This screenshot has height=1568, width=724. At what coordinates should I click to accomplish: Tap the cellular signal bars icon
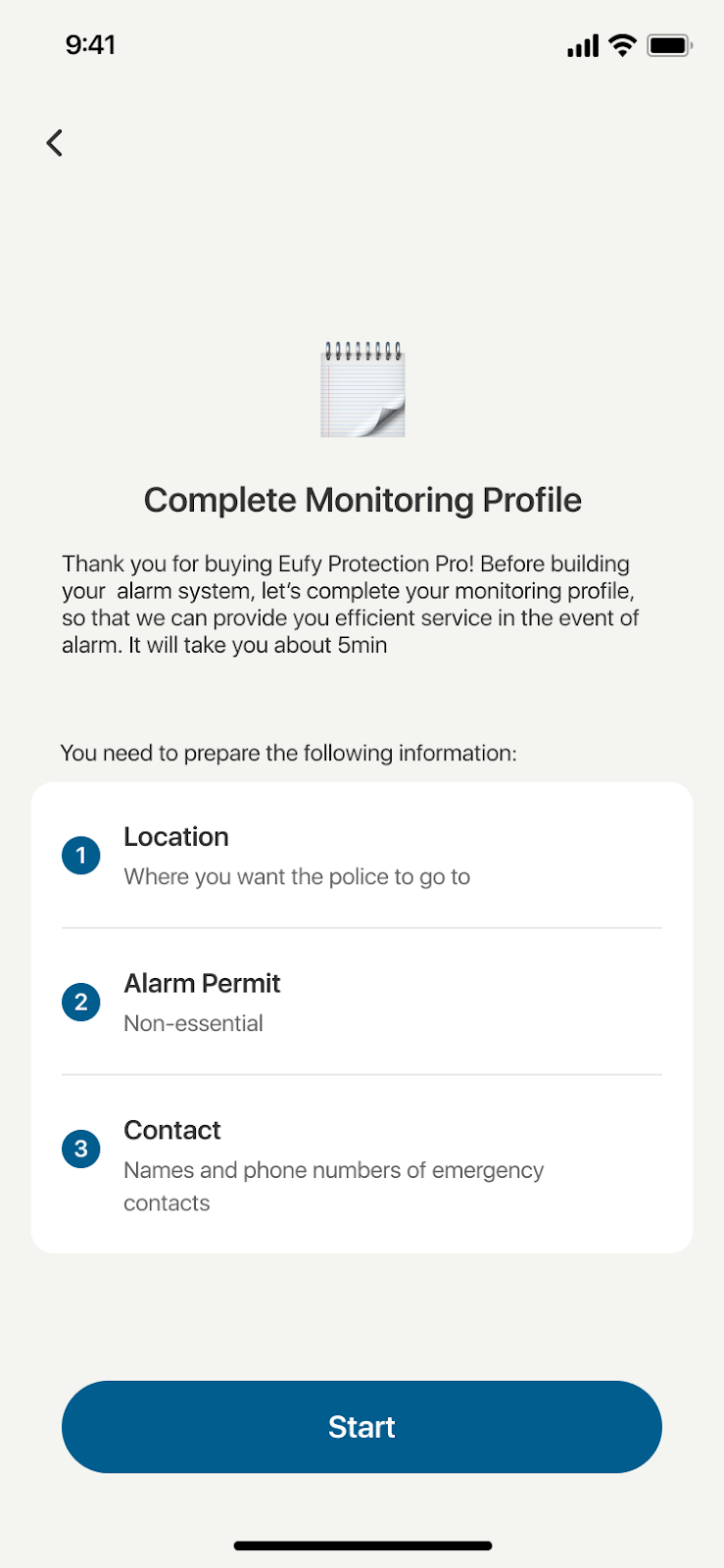tap(583, 45)
